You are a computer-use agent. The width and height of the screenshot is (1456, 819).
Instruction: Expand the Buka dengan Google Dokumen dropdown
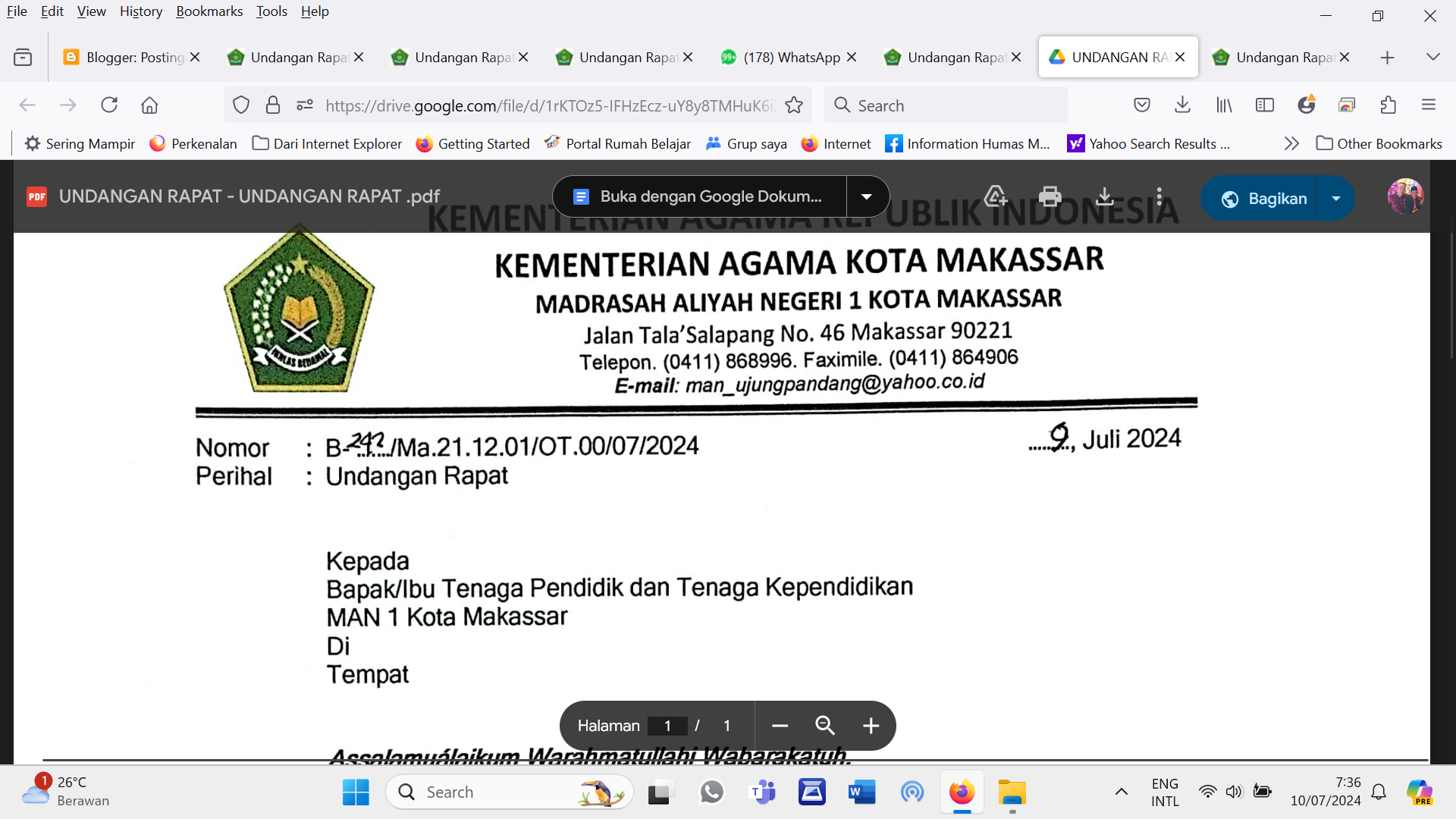[x=867, y=196]
